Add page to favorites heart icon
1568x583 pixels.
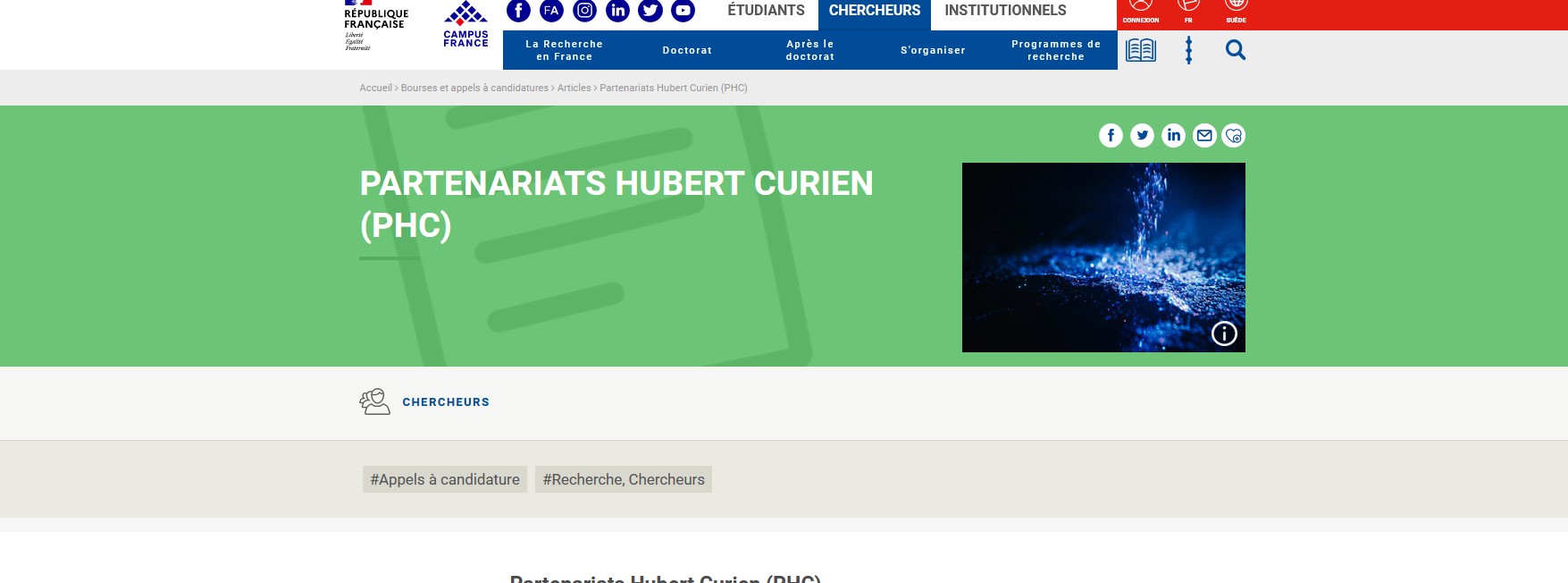(x=1234, y=135)
